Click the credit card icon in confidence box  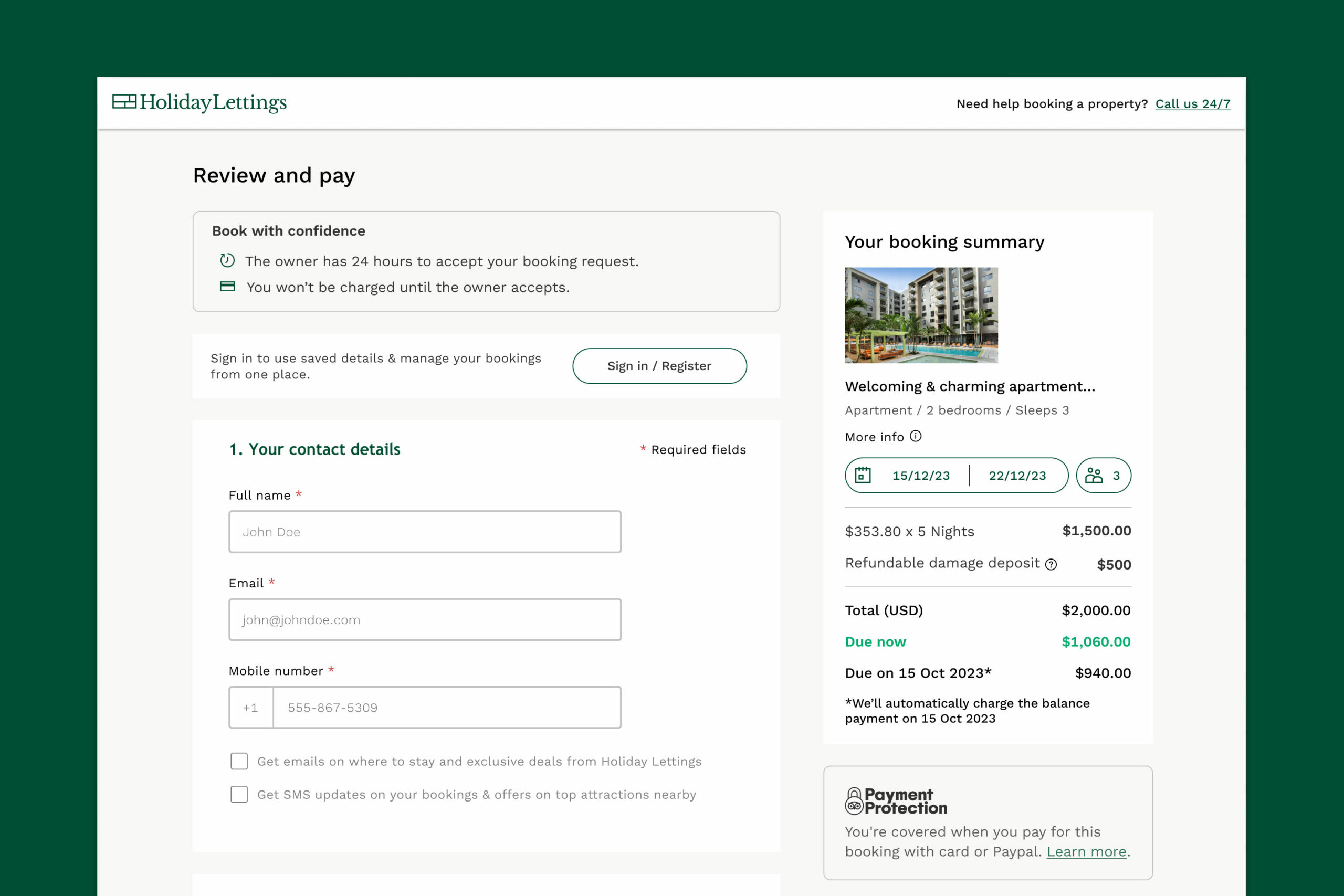(227, 287)
